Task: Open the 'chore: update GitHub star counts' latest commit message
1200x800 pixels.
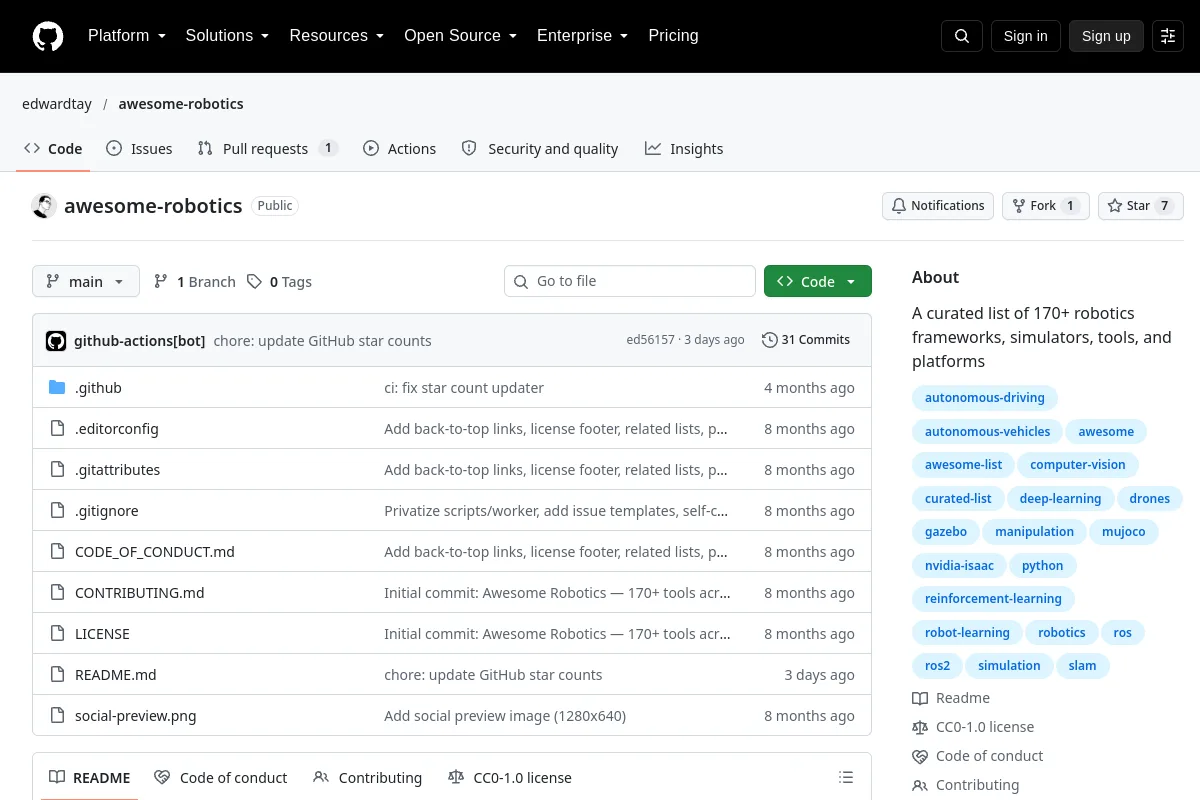Action: [322, 341]
